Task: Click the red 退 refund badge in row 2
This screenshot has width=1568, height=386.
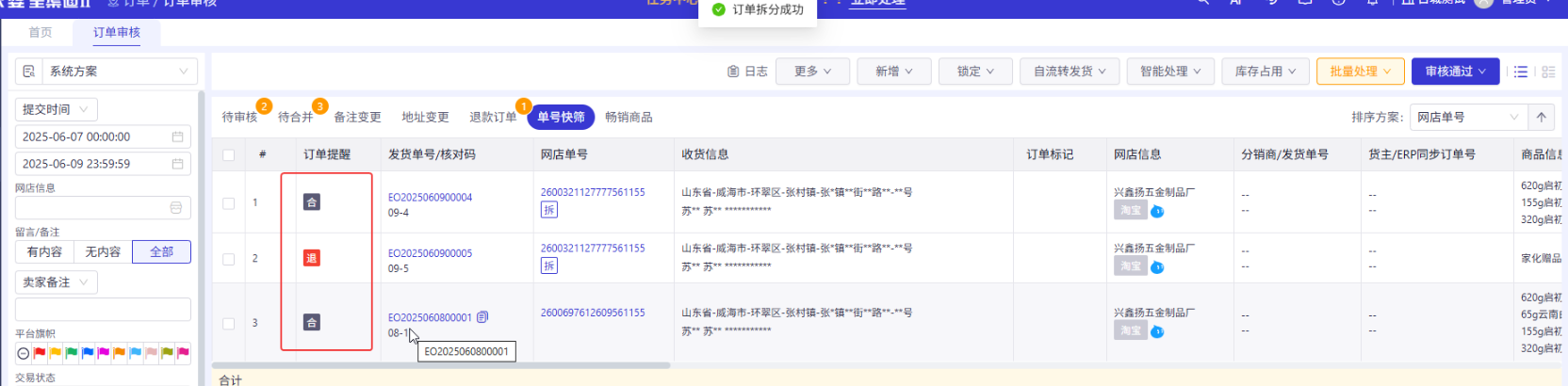Action: [312, 258]
